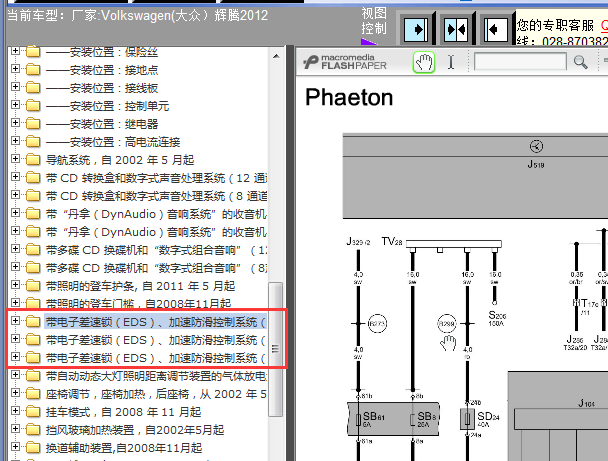The image size is (608, 461).
Task: Expand the 安装位置：高电流连接 folder node
Action: click(x=15, y=140)
